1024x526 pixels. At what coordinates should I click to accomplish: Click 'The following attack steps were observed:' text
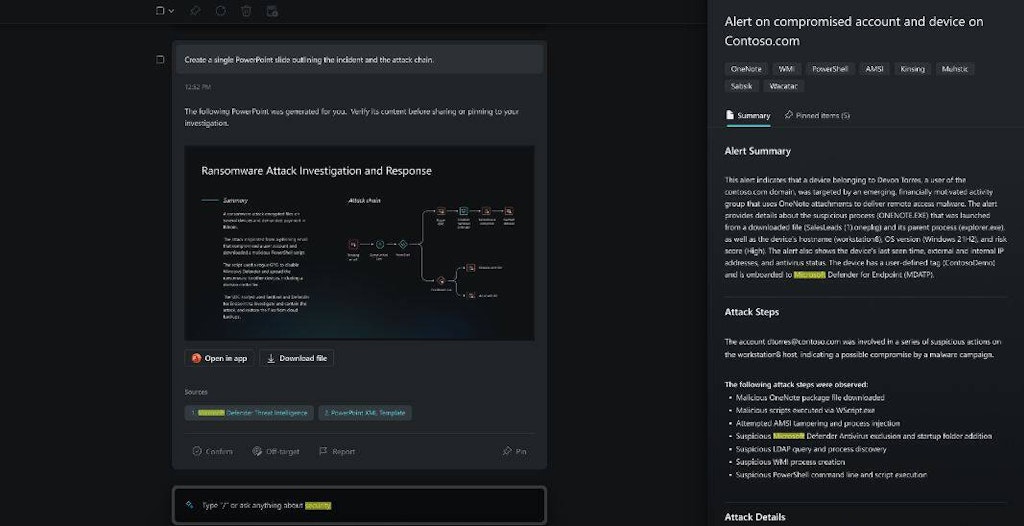[796, 385]
